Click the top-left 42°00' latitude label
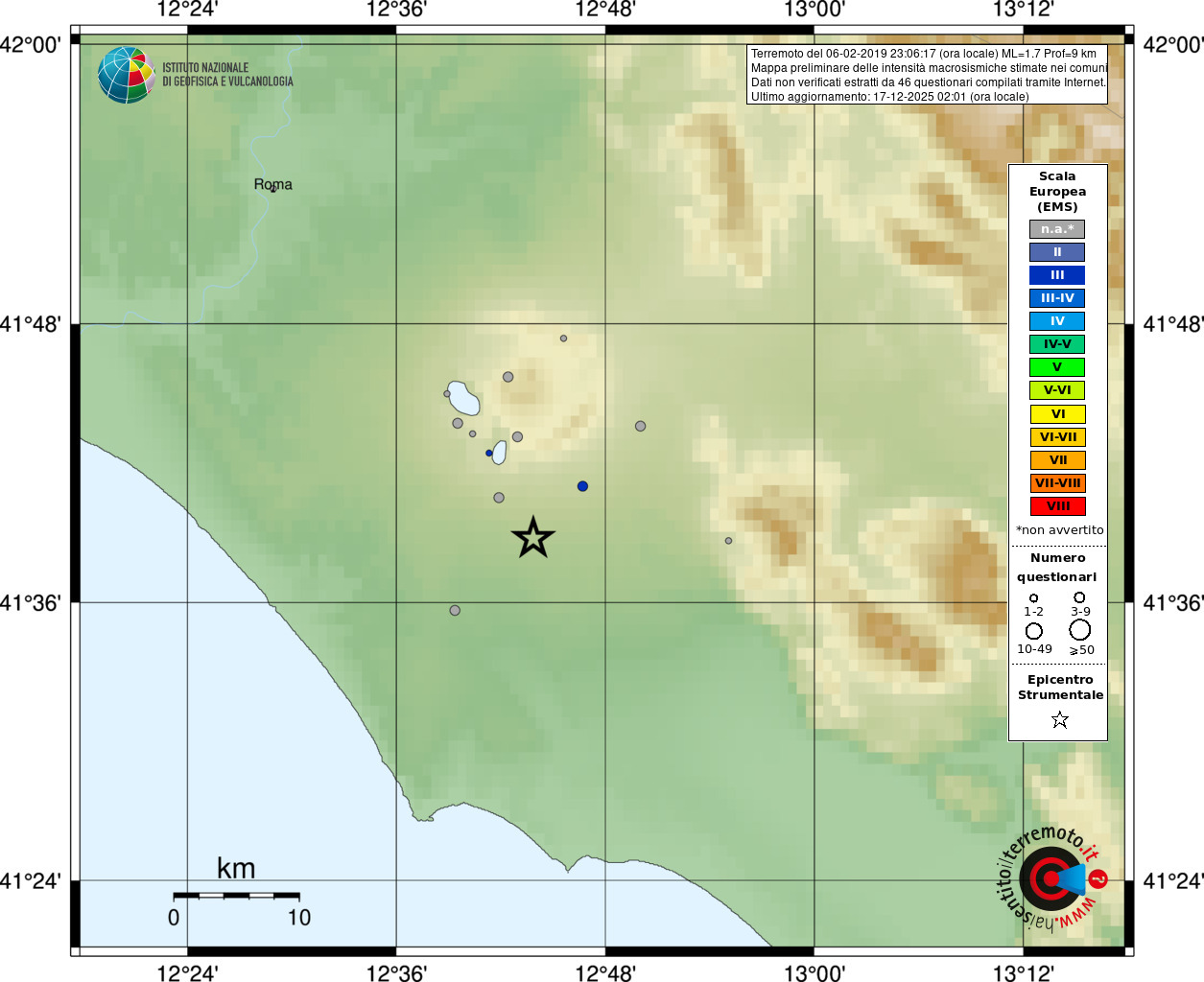Image resolution: width=1204 pixels, height=982 pixels. [31, 45]
